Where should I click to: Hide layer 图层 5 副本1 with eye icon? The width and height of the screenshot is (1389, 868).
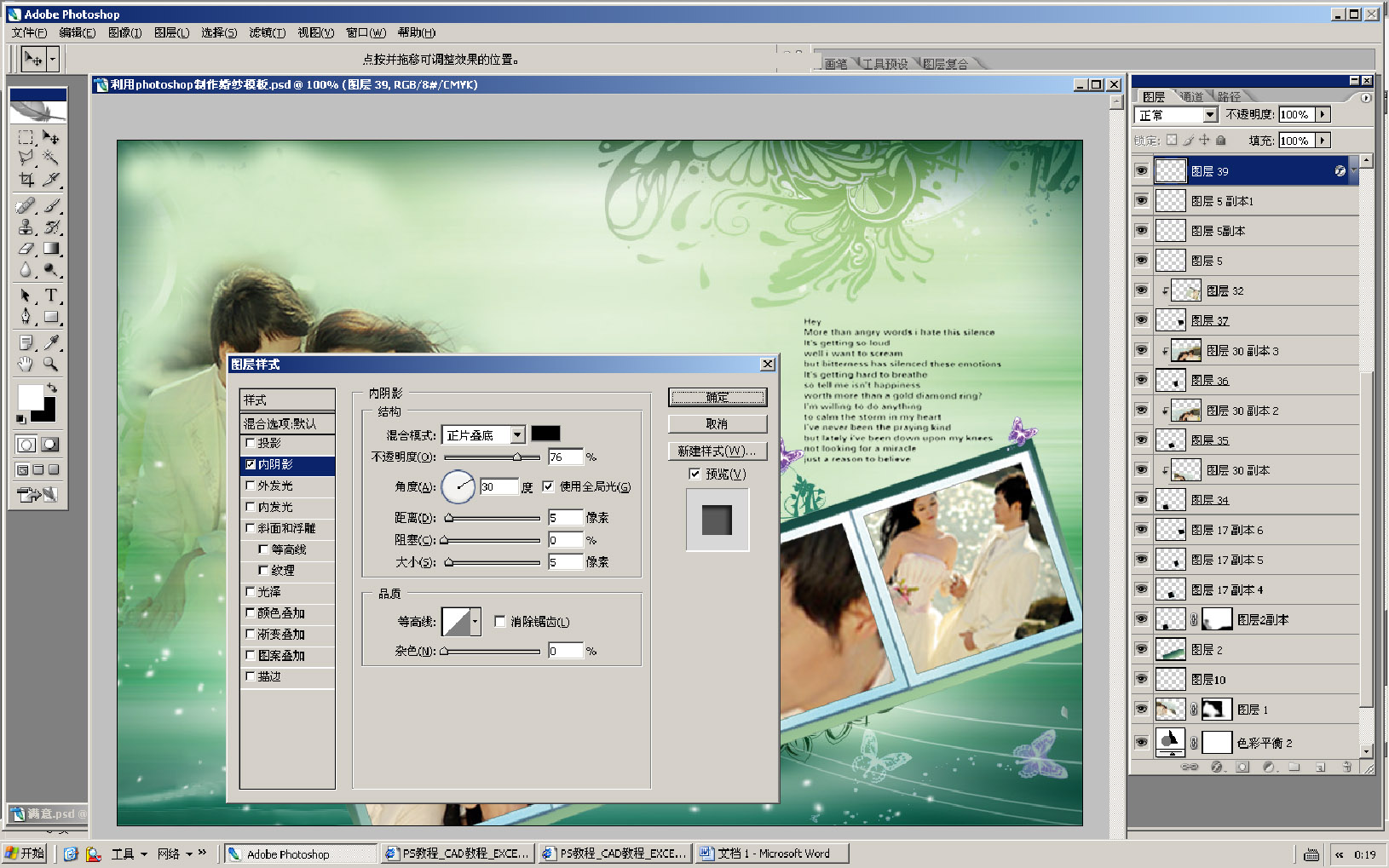1141,201
